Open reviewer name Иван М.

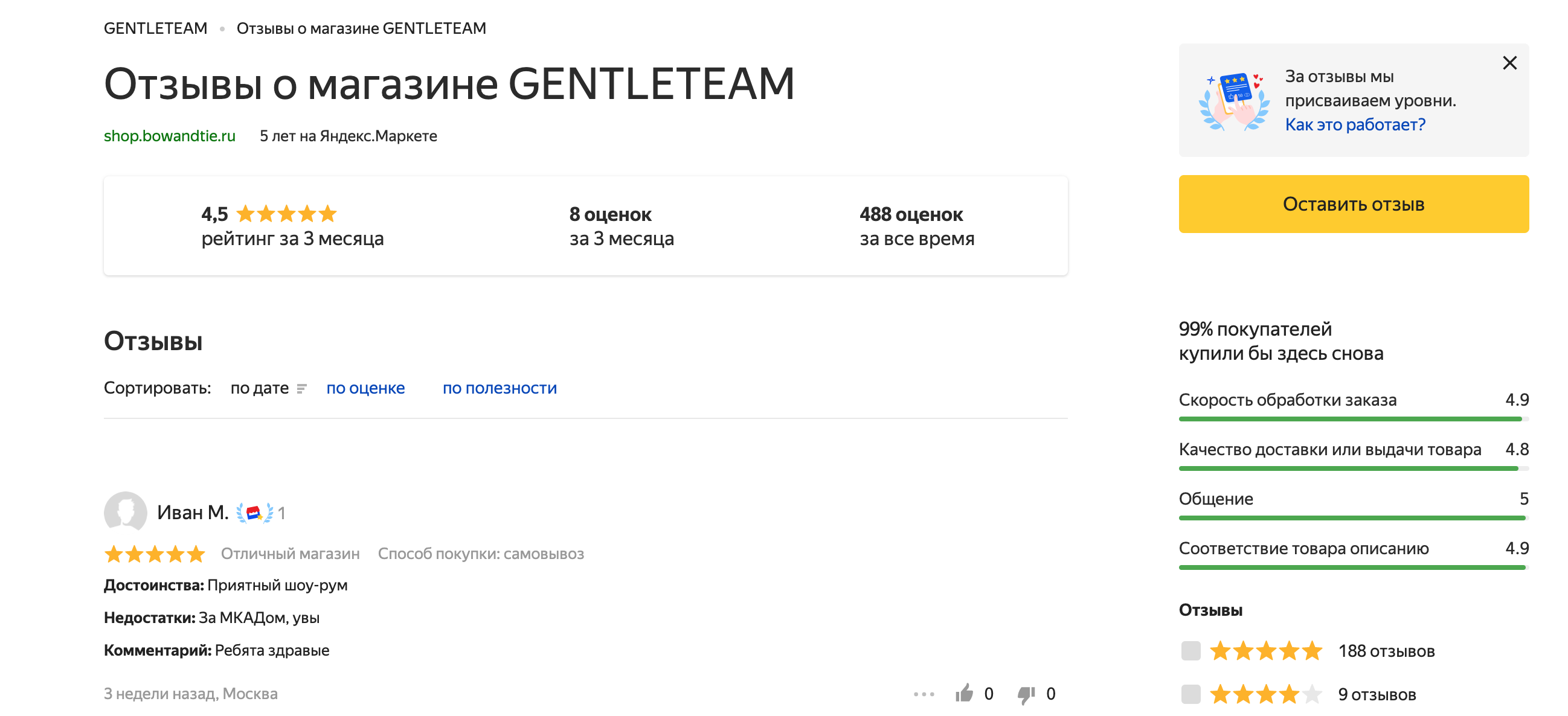click(192, 513)
